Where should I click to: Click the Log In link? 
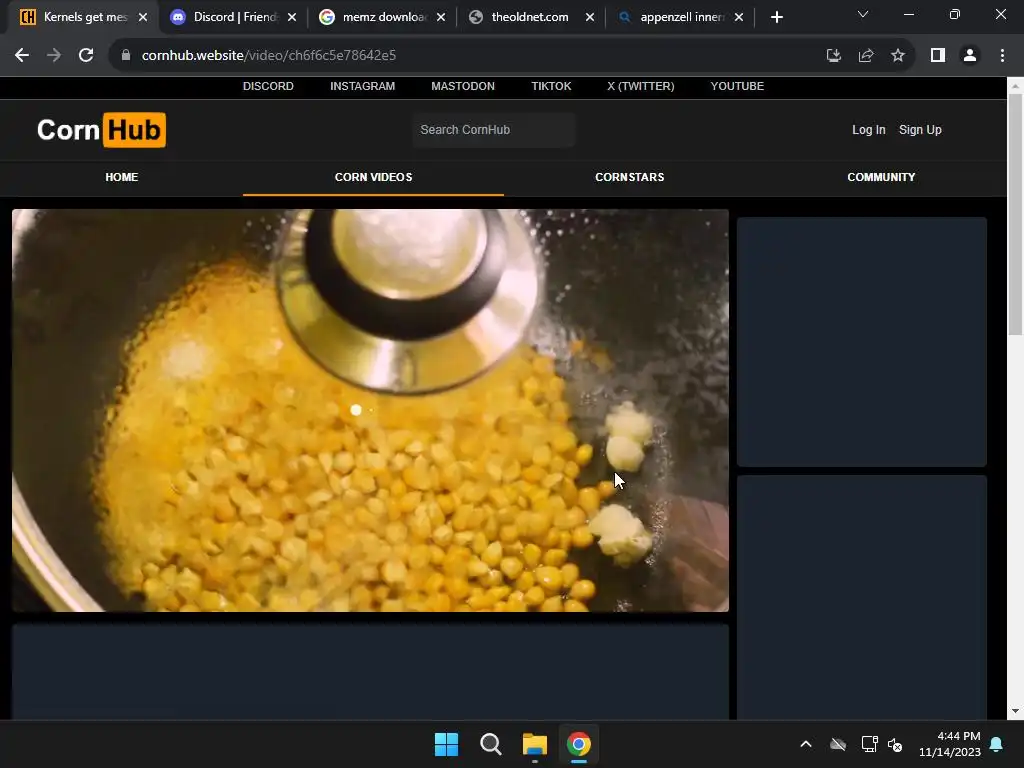869,130
